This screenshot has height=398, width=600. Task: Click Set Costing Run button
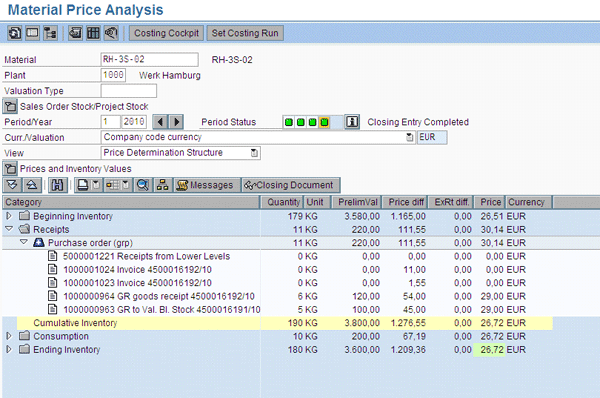click(x=245, y=33)
